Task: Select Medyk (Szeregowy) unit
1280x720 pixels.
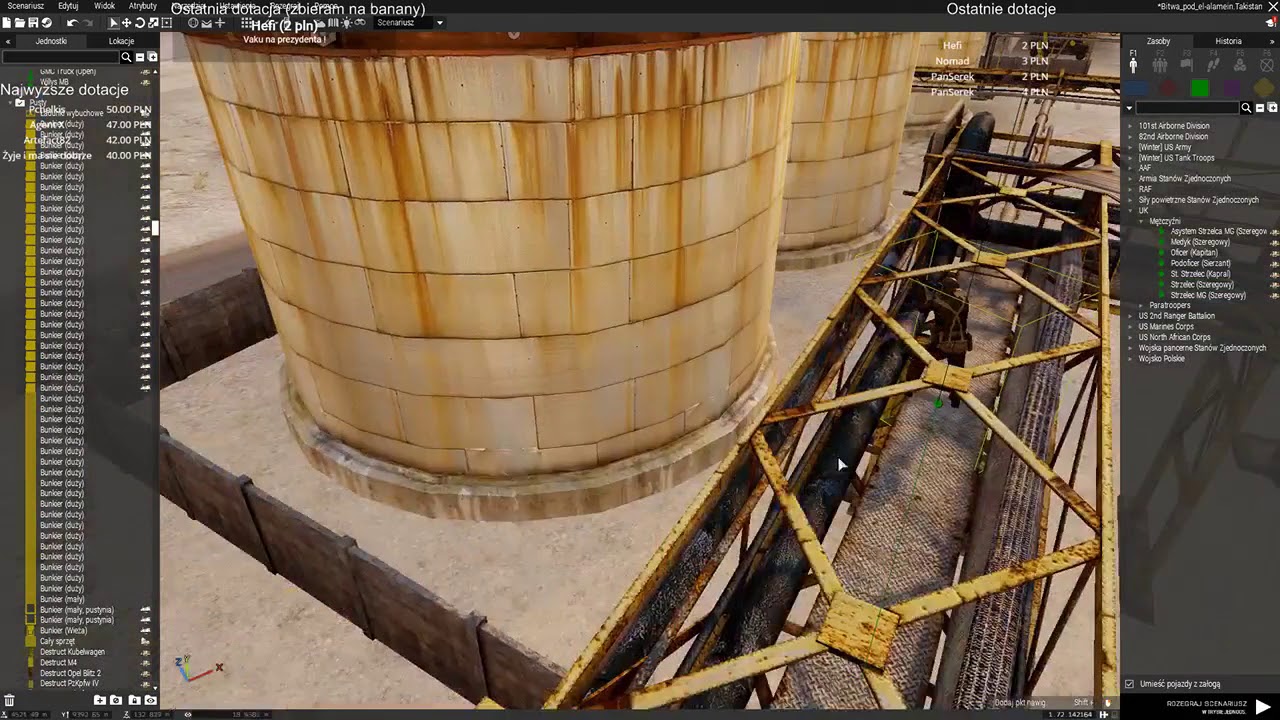Action: (1199, 242)
